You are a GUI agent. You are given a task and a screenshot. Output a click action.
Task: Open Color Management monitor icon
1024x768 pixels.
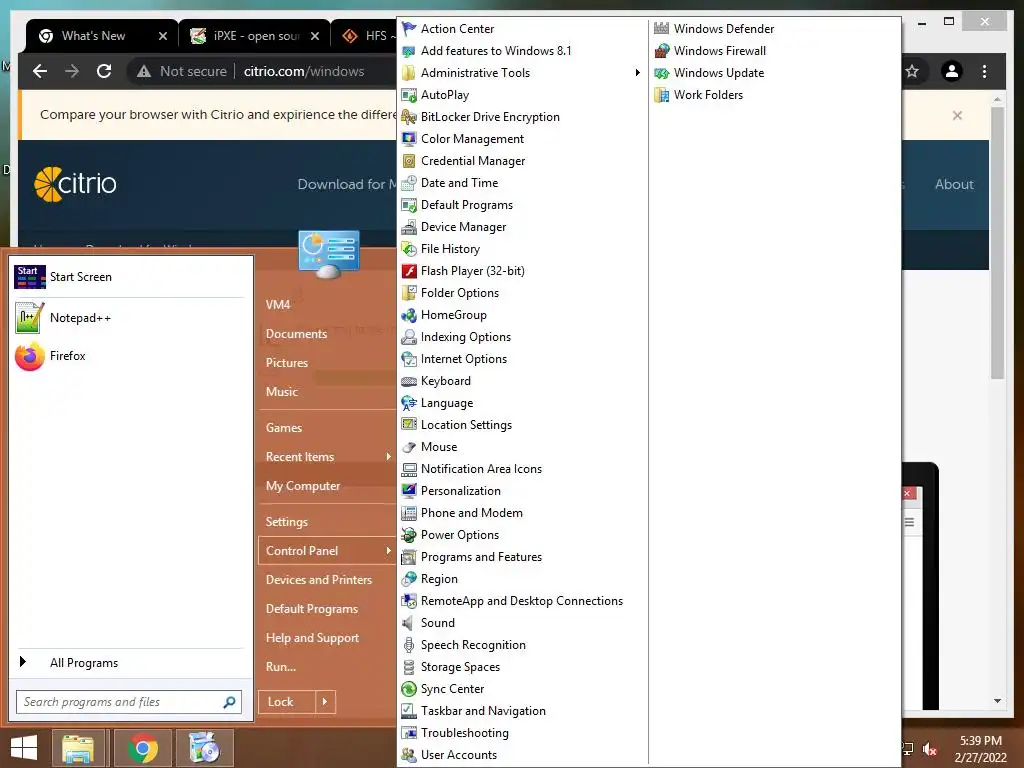click(409, 138)
